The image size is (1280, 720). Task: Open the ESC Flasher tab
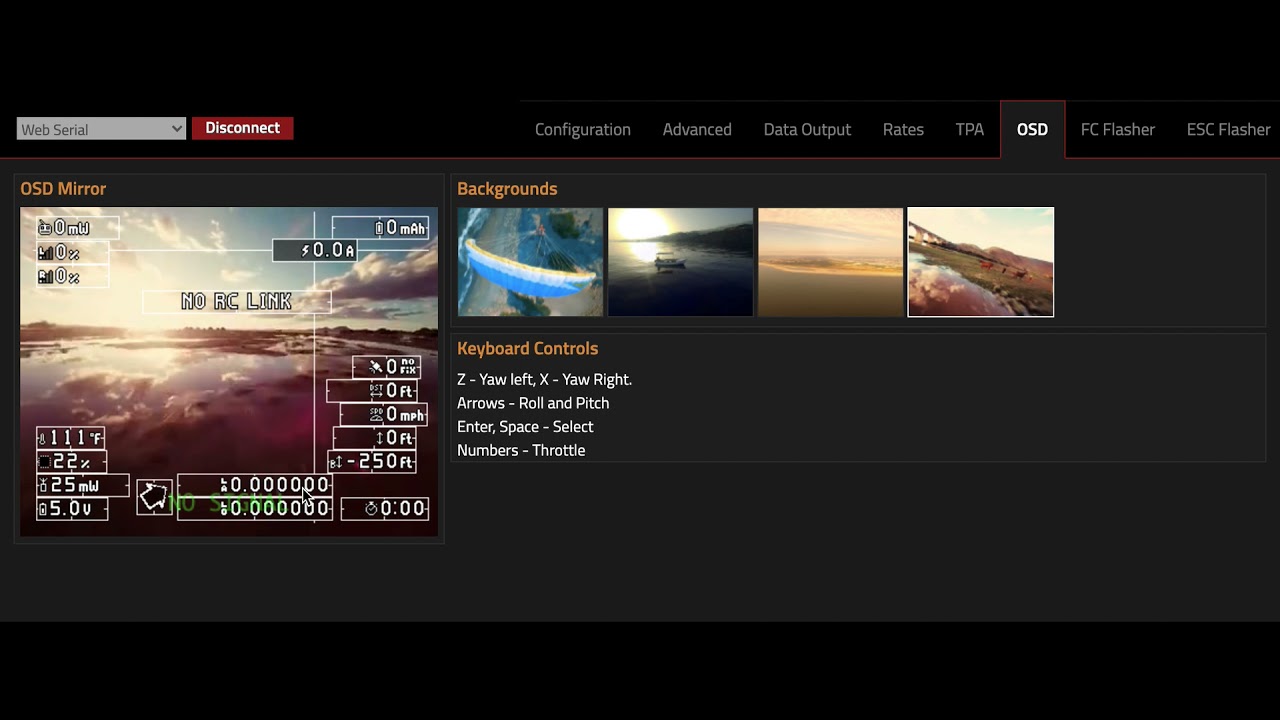click(1228, 129)
